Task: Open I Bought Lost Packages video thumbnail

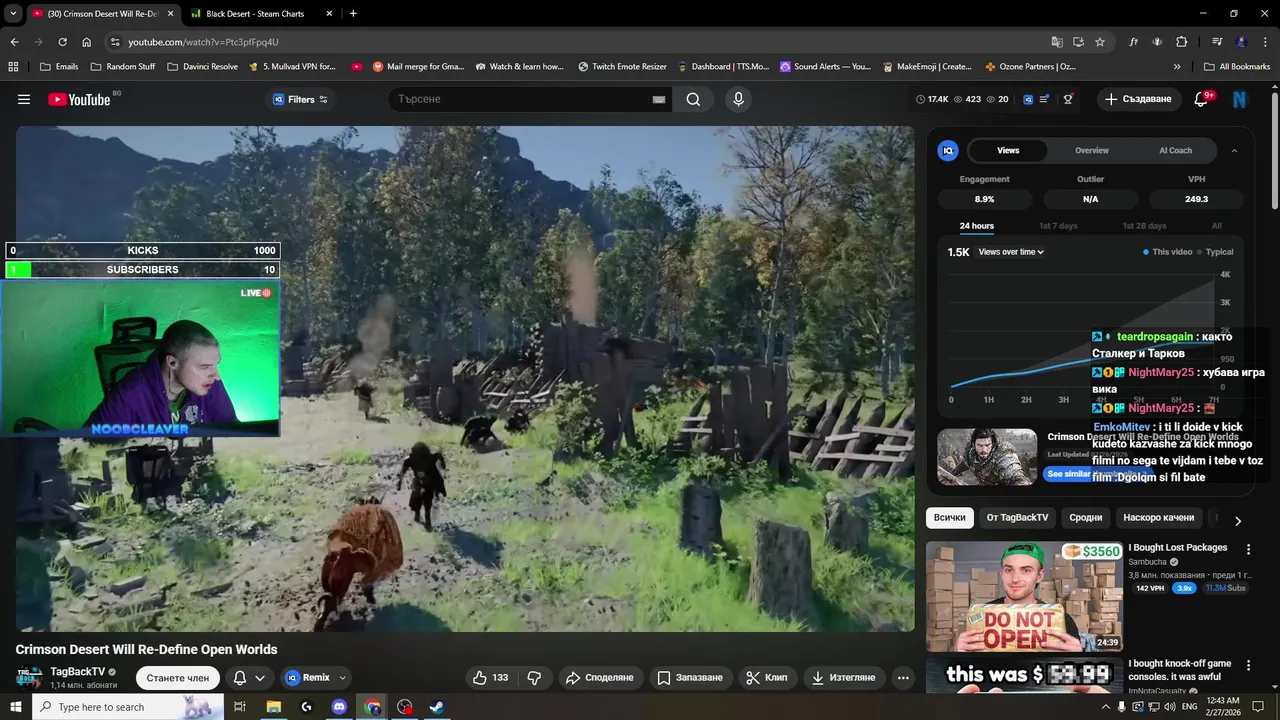Action: 1023,596
